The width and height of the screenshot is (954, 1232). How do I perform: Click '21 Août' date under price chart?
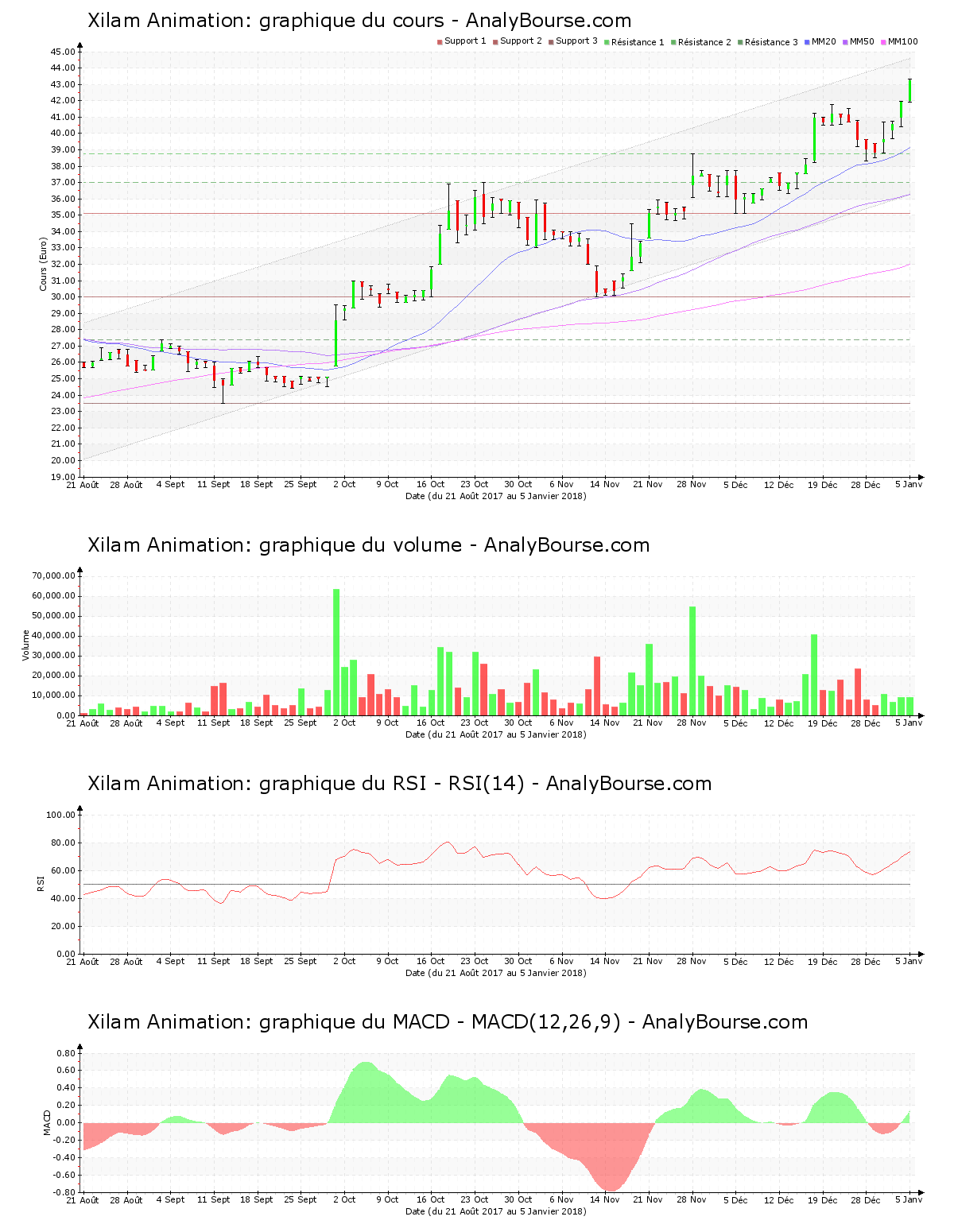(83, 484)
